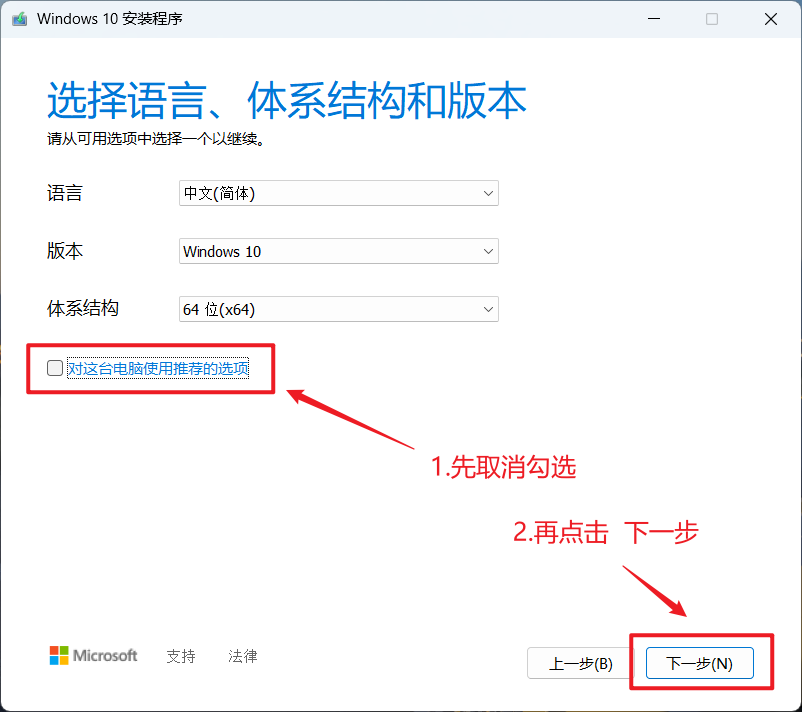Image resolution: width=802 pixels, height=712 pixels.
Task: Toggle the recommended options for this PC checkbox
Action: click(55, 368)
